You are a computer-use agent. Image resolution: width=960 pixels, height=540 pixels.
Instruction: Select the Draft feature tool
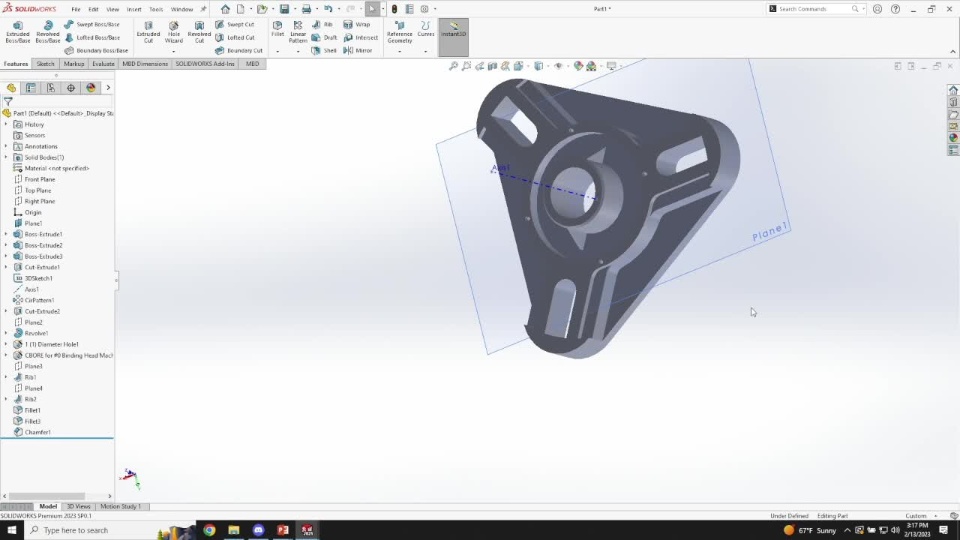coord(324,37)
